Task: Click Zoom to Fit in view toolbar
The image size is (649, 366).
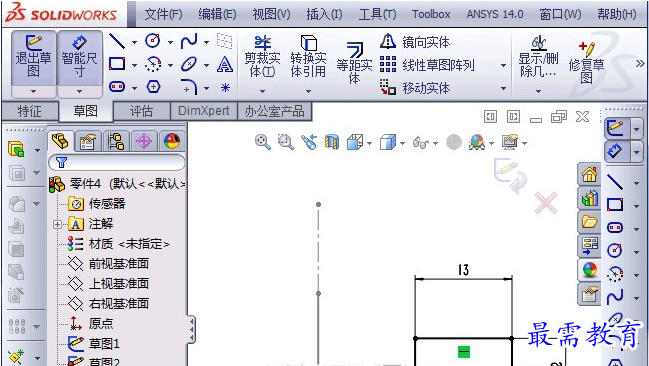Action: (262, 142)
